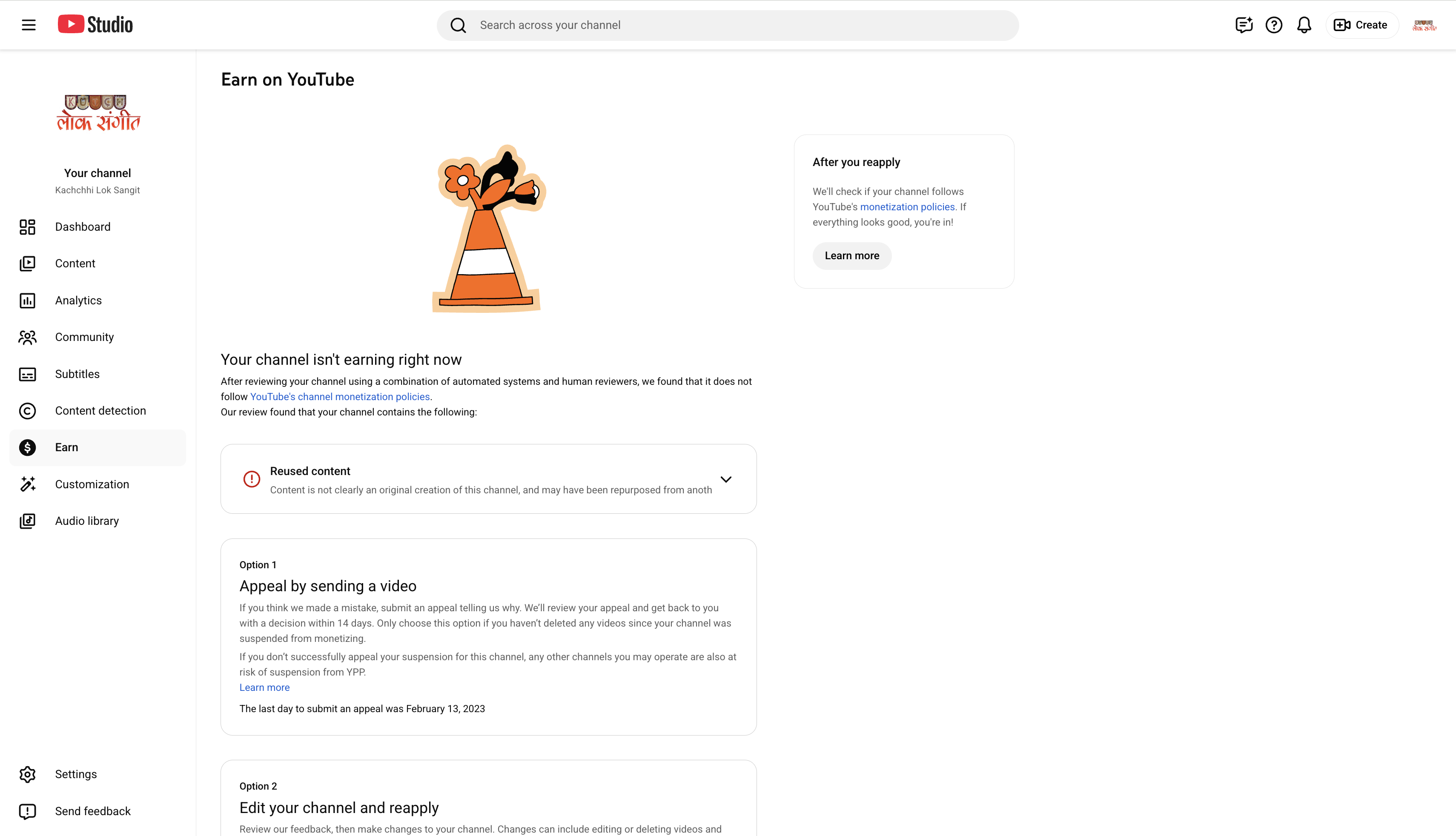
Task: Click the After you reapply heading
Action: pyautogui.click(x=856, y=162)
